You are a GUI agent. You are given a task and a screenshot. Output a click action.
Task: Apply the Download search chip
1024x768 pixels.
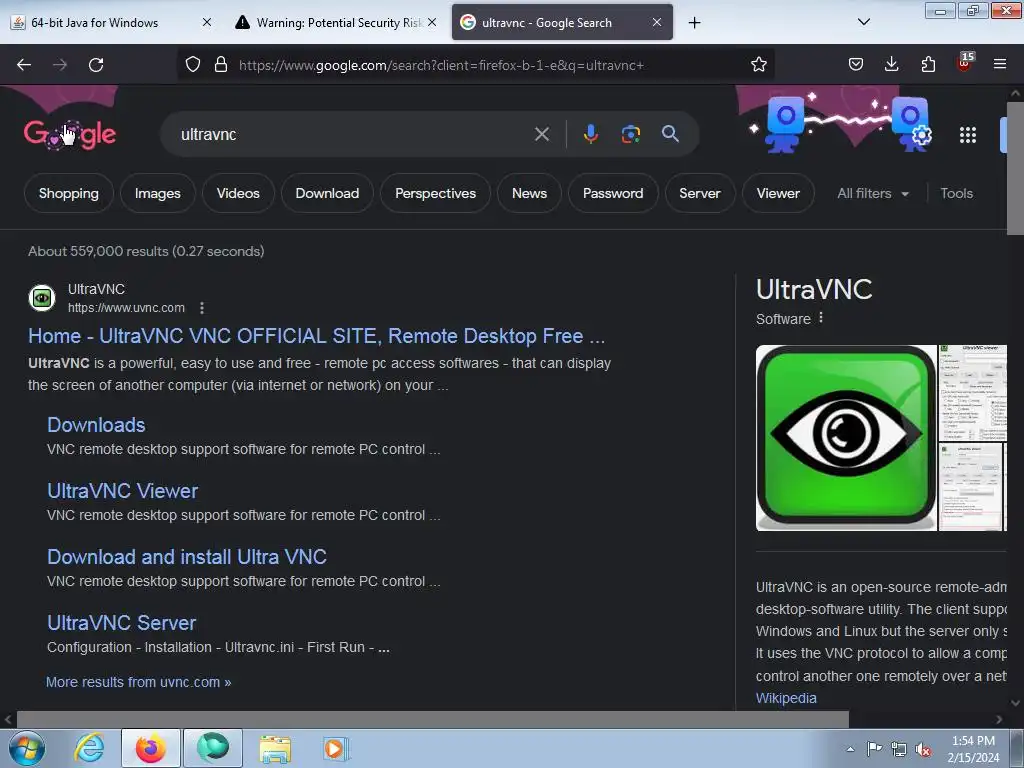pos(327,193)
